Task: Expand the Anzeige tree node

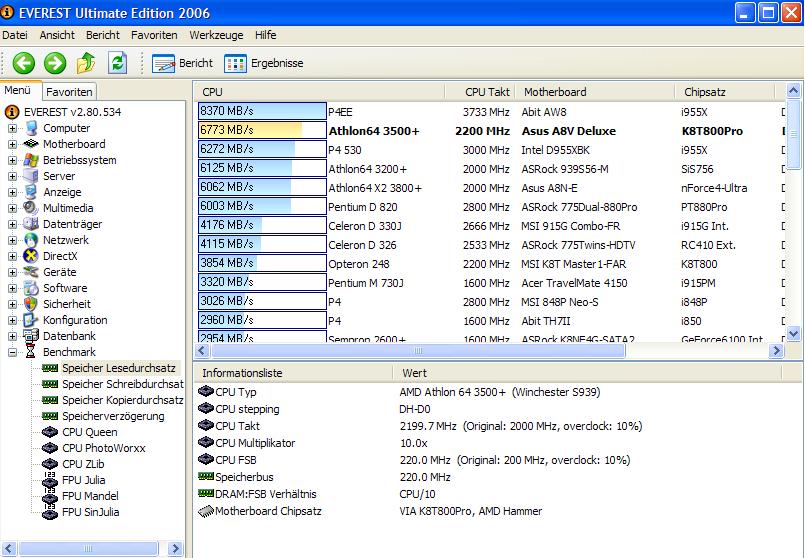Action: click(x=12, y=192)
